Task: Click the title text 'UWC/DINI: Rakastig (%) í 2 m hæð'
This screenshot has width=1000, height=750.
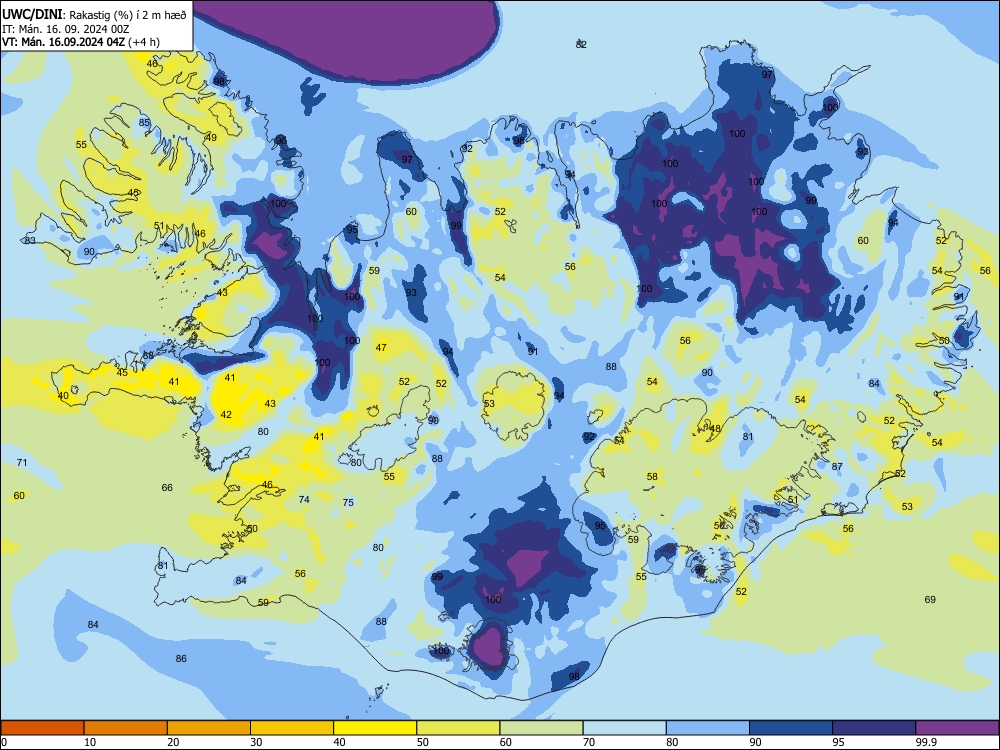Action: 94,15
